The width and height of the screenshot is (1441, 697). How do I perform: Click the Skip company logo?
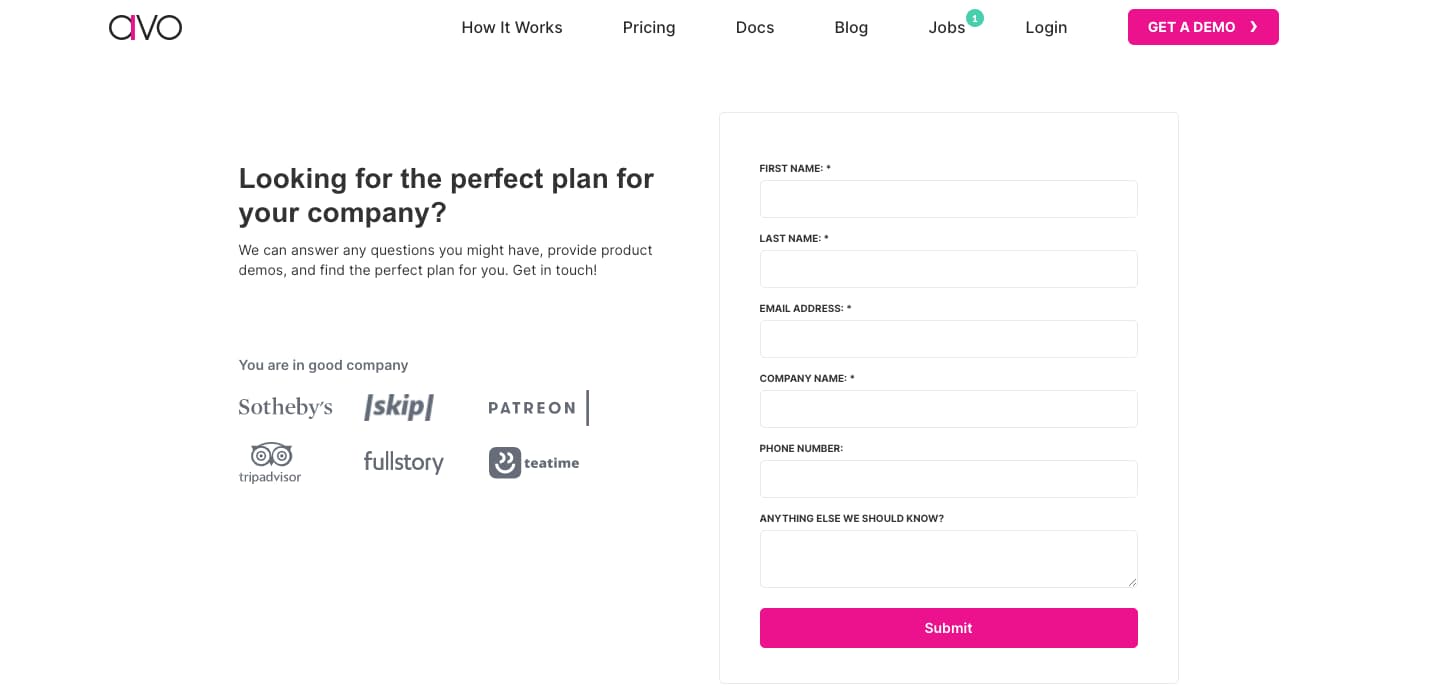pyautogui.click(x=399, y=407)
